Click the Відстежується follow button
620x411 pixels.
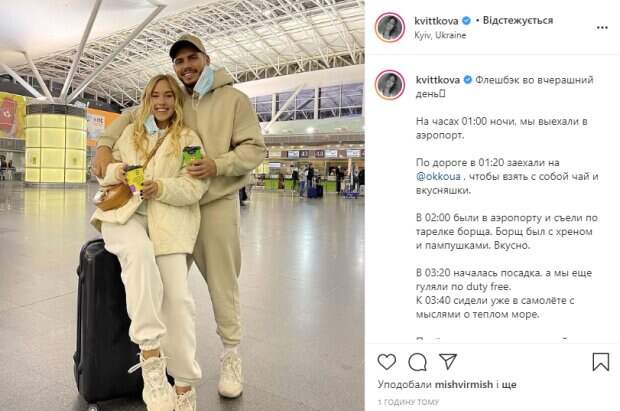tap(518, 21)
